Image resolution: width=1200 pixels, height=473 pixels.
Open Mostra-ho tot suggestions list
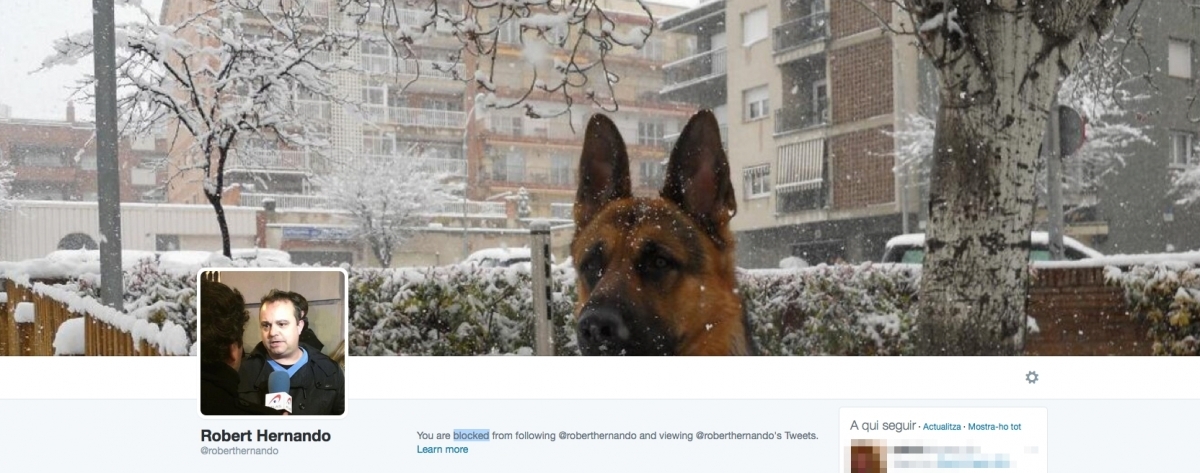(x=994, y=427)
